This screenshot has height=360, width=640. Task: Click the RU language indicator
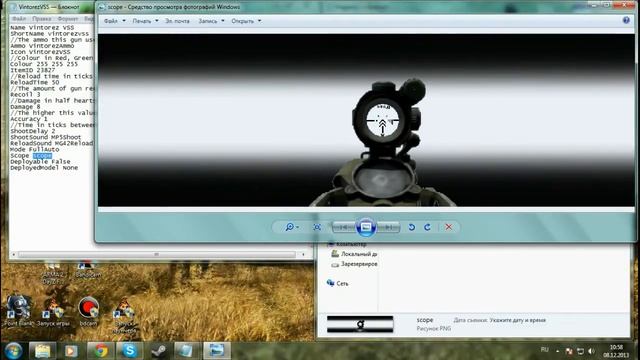pos(544,350)
